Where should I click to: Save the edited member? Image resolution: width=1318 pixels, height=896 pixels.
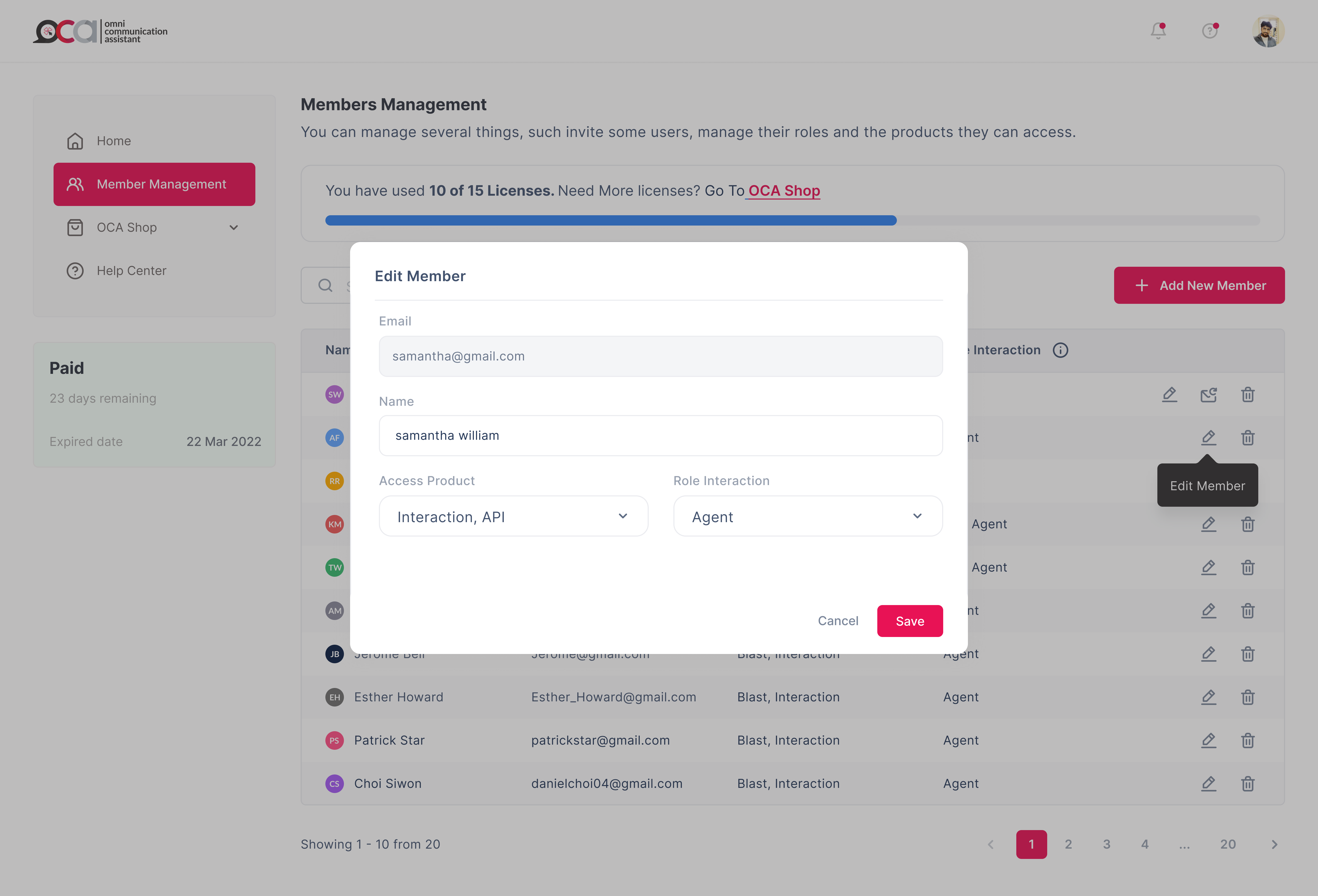[x=910, y=621]
